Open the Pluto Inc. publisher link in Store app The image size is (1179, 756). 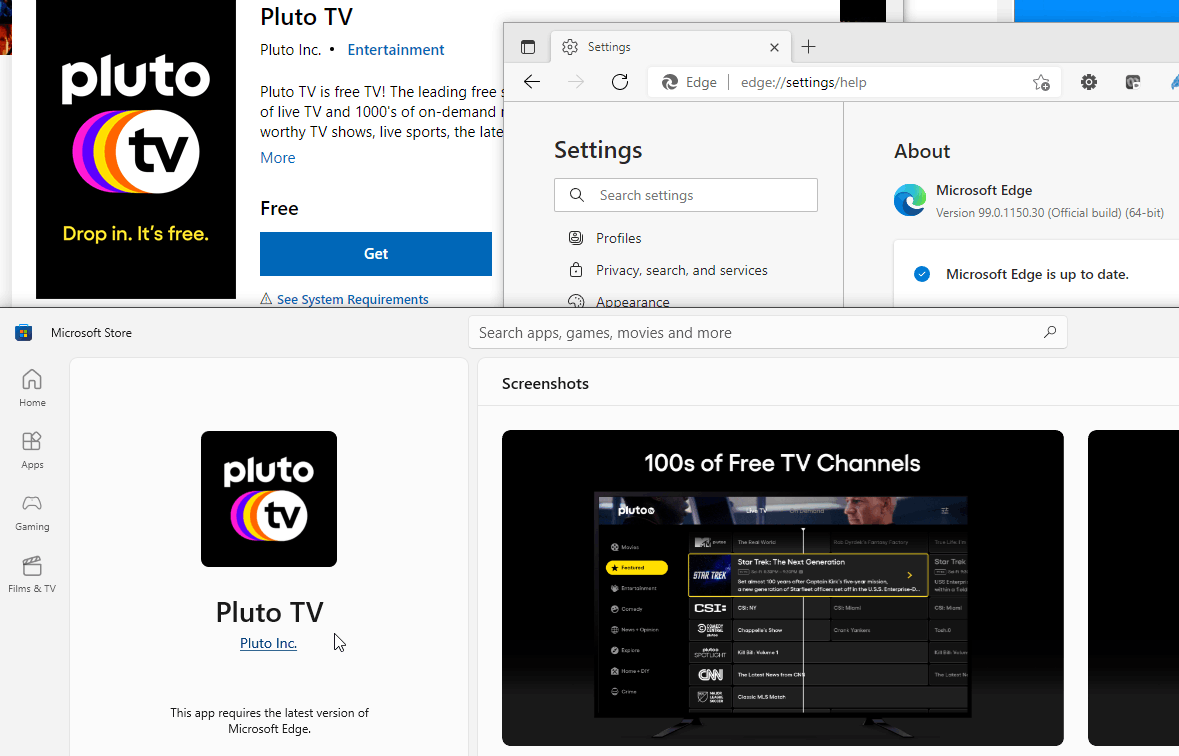(268, 643)
